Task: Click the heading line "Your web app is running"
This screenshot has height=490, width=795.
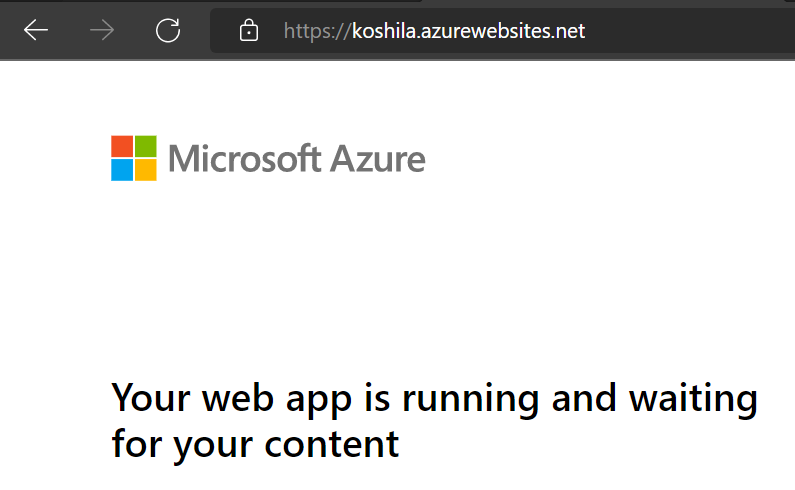Action: (x=325, y=399)
